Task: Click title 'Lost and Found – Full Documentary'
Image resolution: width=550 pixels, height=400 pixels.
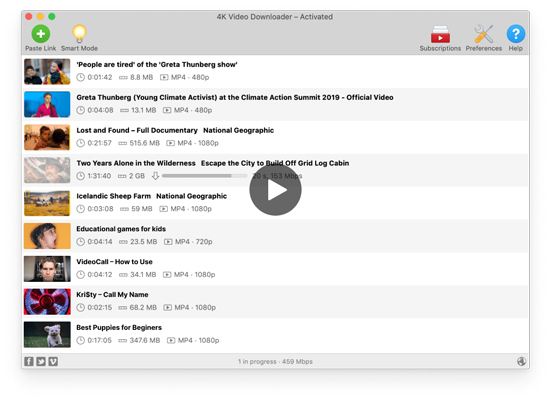Action: (137, 130)
